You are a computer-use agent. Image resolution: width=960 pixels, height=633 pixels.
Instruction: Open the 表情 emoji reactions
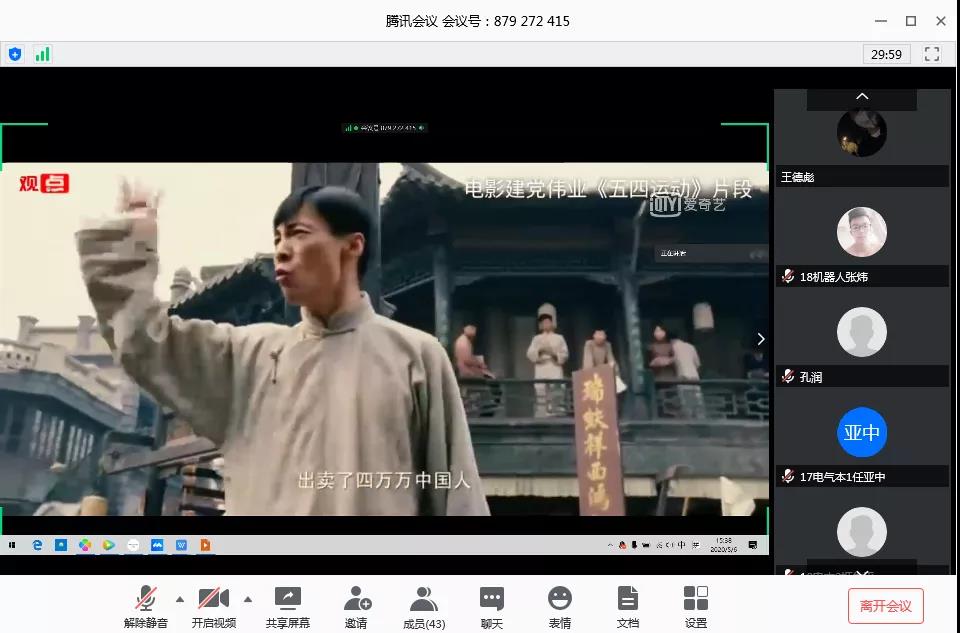(x=560, y=607)
